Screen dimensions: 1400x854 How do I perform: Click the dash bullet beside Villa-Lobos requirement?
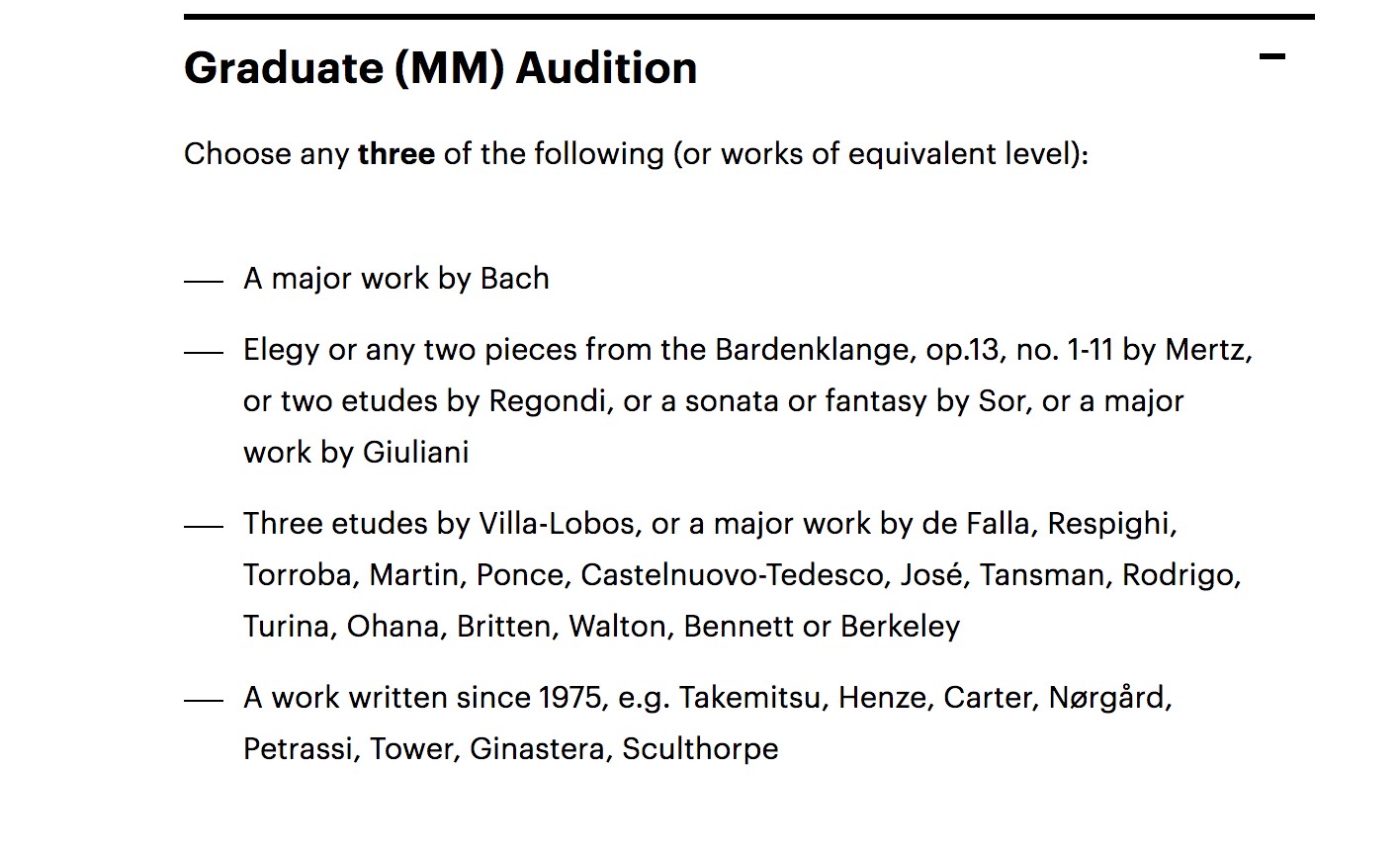point(202,525)
